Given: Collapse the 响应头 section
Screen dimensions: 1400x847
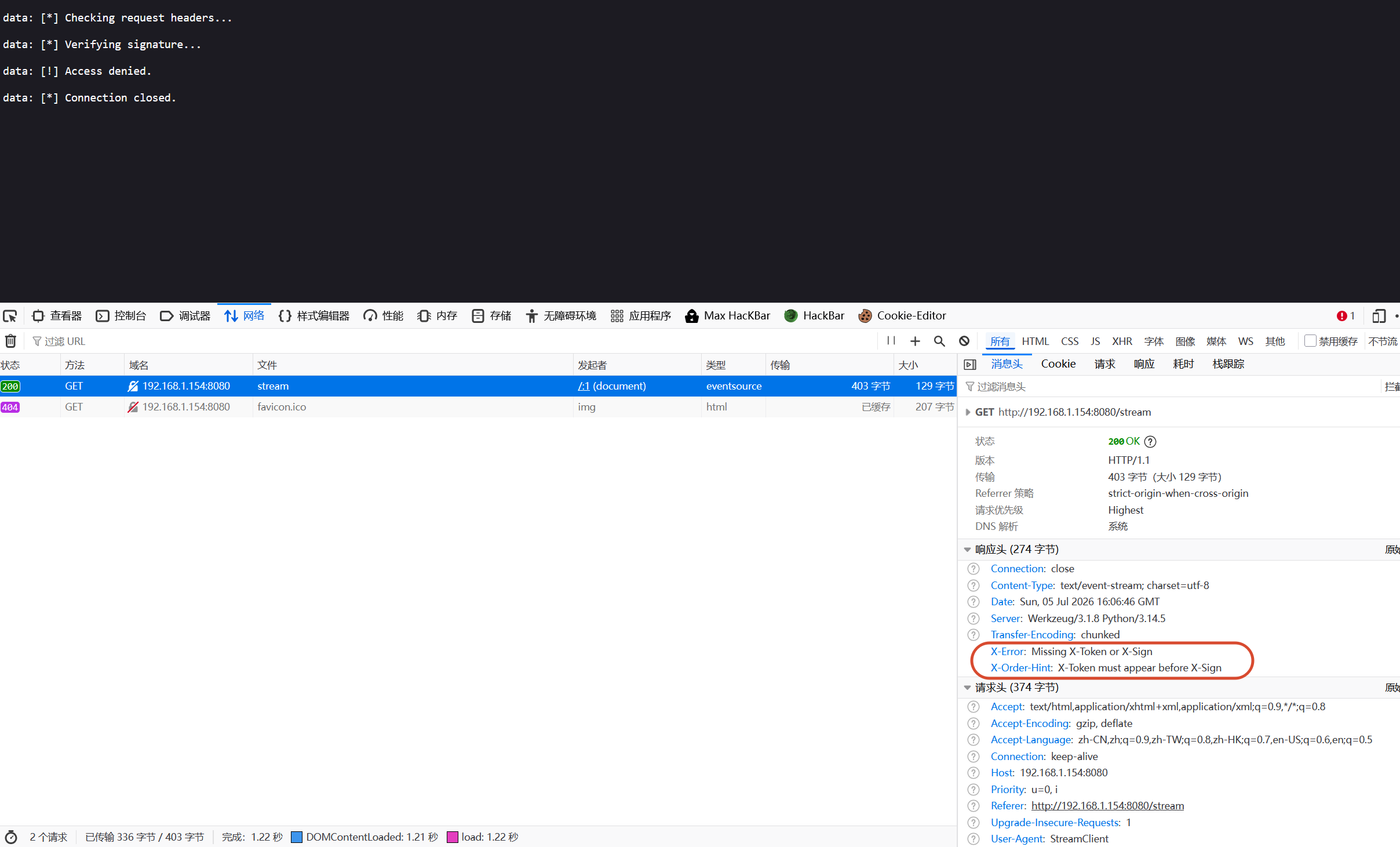Looking at the screenshot, I should point(967,549).
